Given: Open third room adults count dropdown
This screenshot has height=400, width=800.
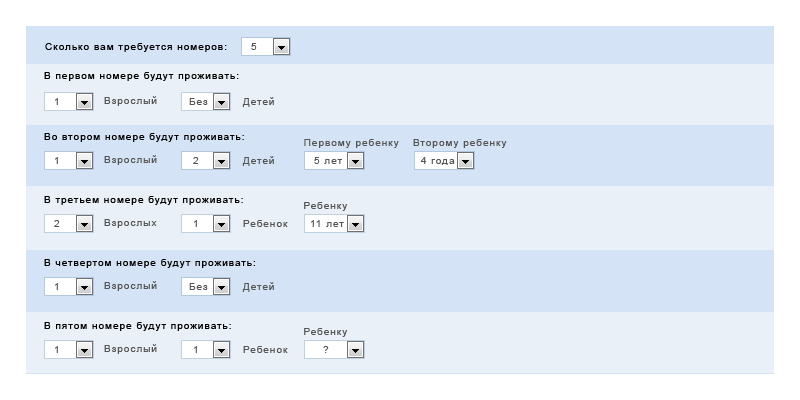Looking at the screenshot, I should point(68,224).
